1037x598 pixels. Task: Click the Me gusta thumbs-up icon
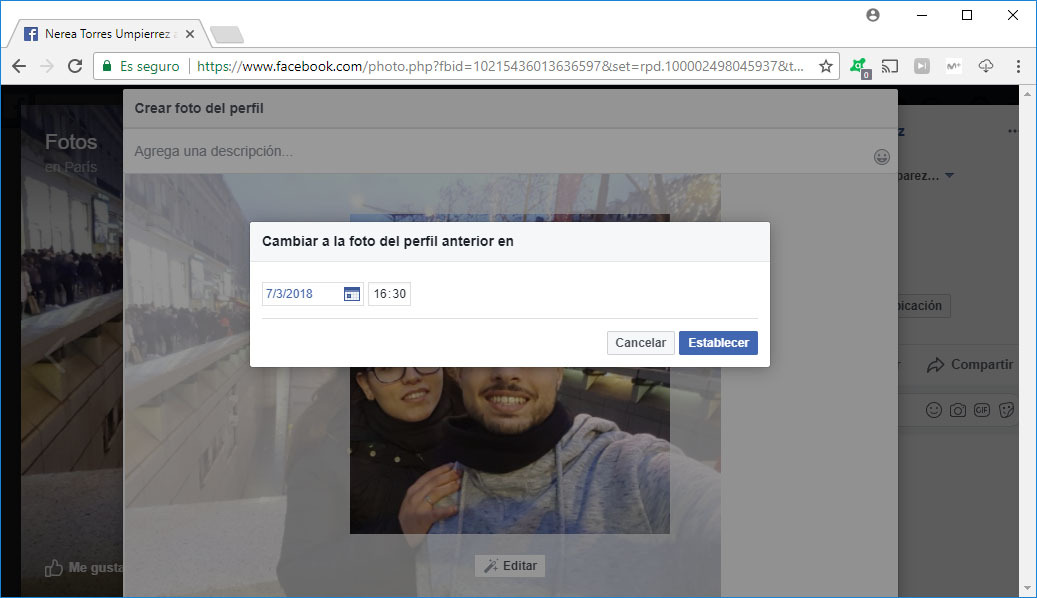(55, 566)
